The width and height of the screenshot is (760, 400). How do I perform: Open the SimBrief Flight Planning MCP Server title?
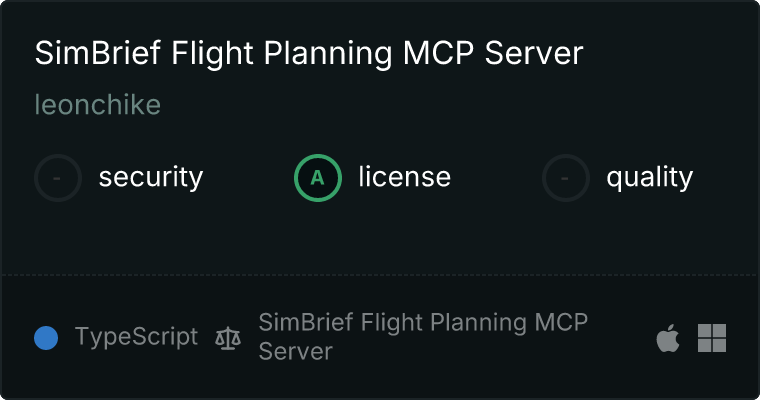point(308,54)
